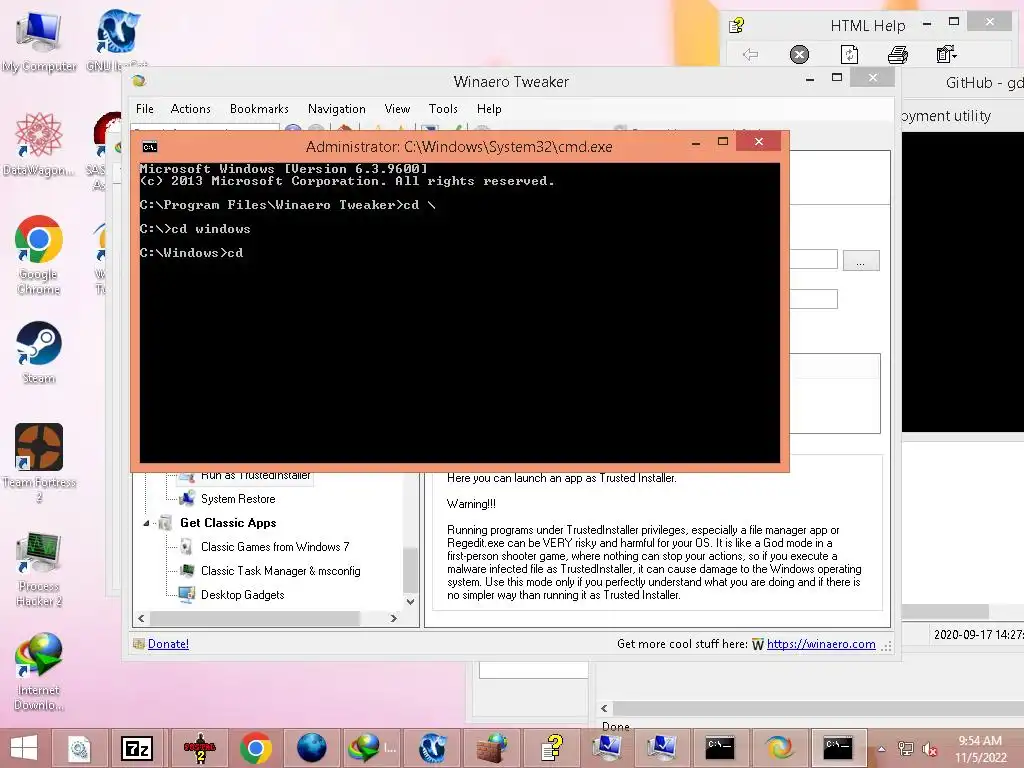Click the HTML Help title bar icon

point(737,25)
